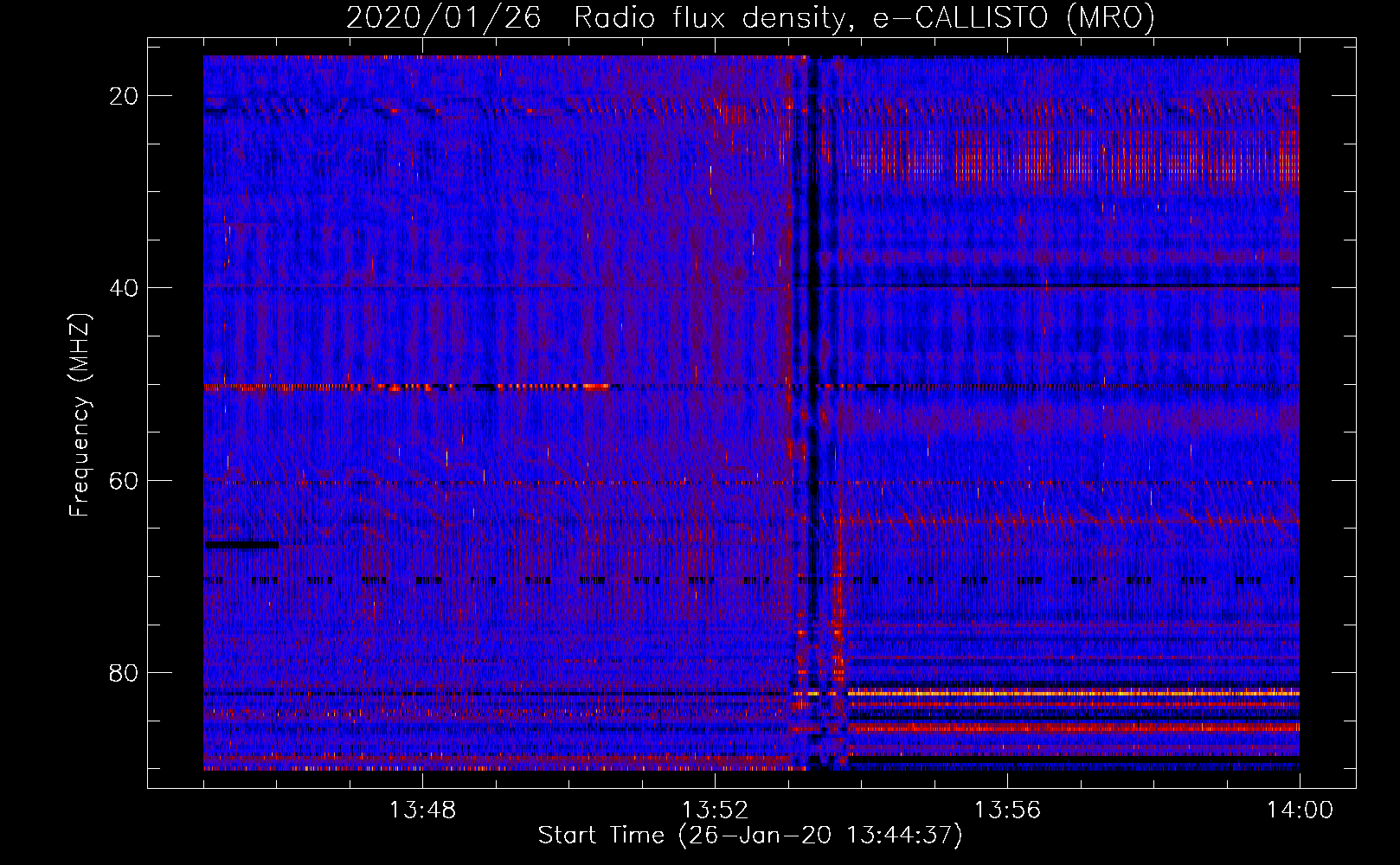Click the bright yellow emission band near 82 MHz
The height and width of the screenshot is (865, 1400).
[x=1073, y=694]
